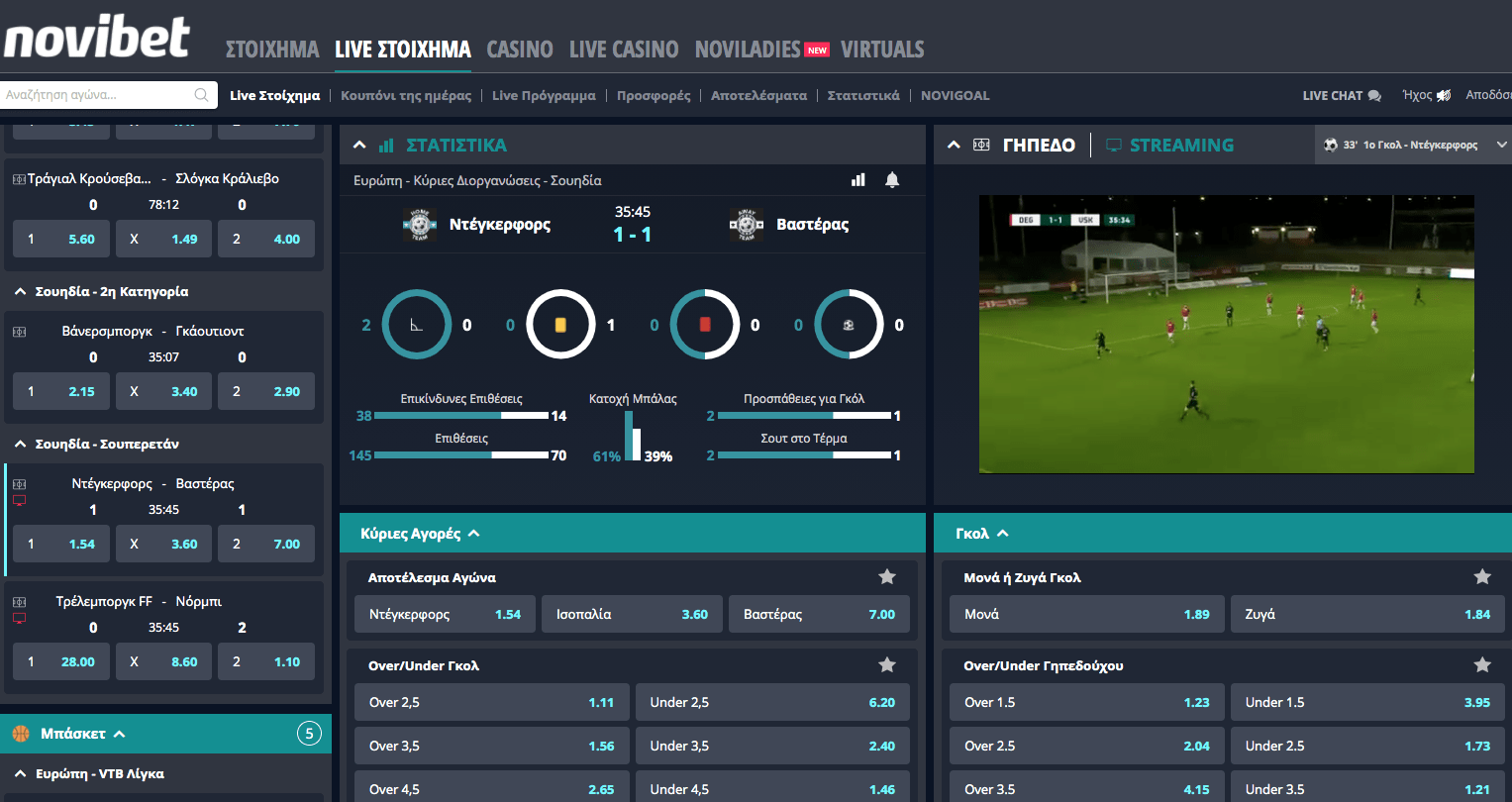The height and width of the screenshot is (802, 1512).
Task: Click the green statistics panel icon
Action: point(387,146)
